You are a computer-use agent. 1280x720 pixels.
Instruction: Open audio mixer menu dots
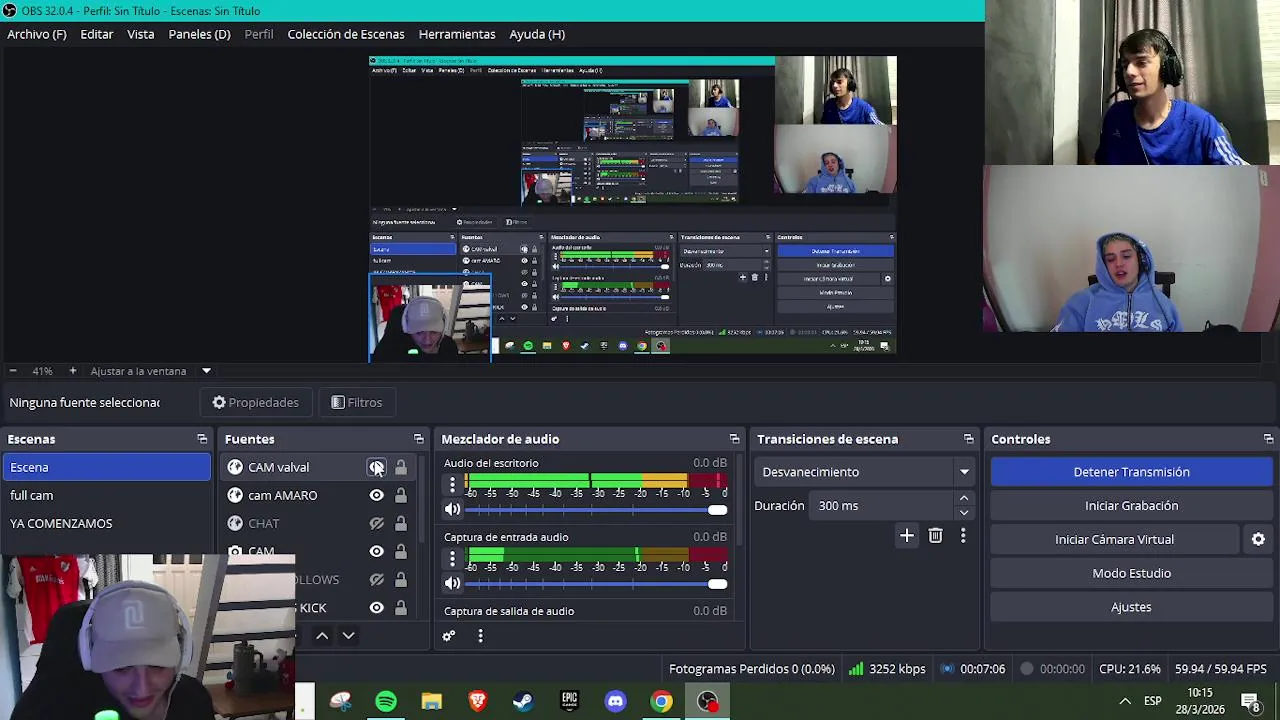tap(480, 636)
